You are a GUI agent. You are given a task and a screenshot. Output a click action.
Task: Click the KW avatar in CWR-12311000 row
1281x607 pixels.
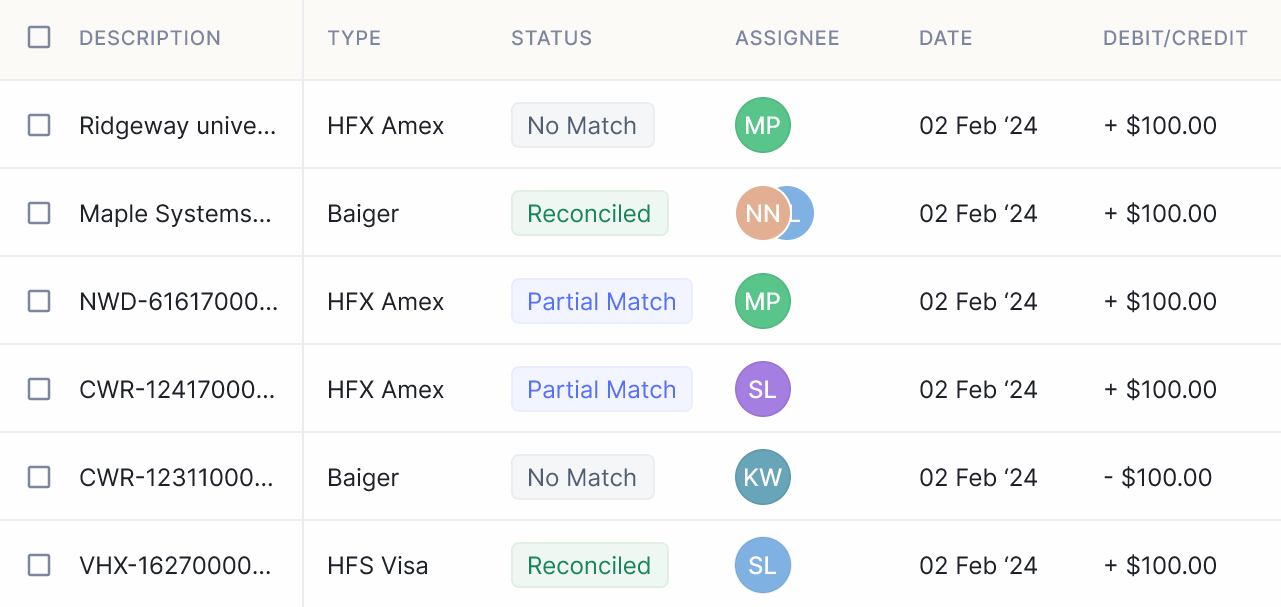[763, 477]
